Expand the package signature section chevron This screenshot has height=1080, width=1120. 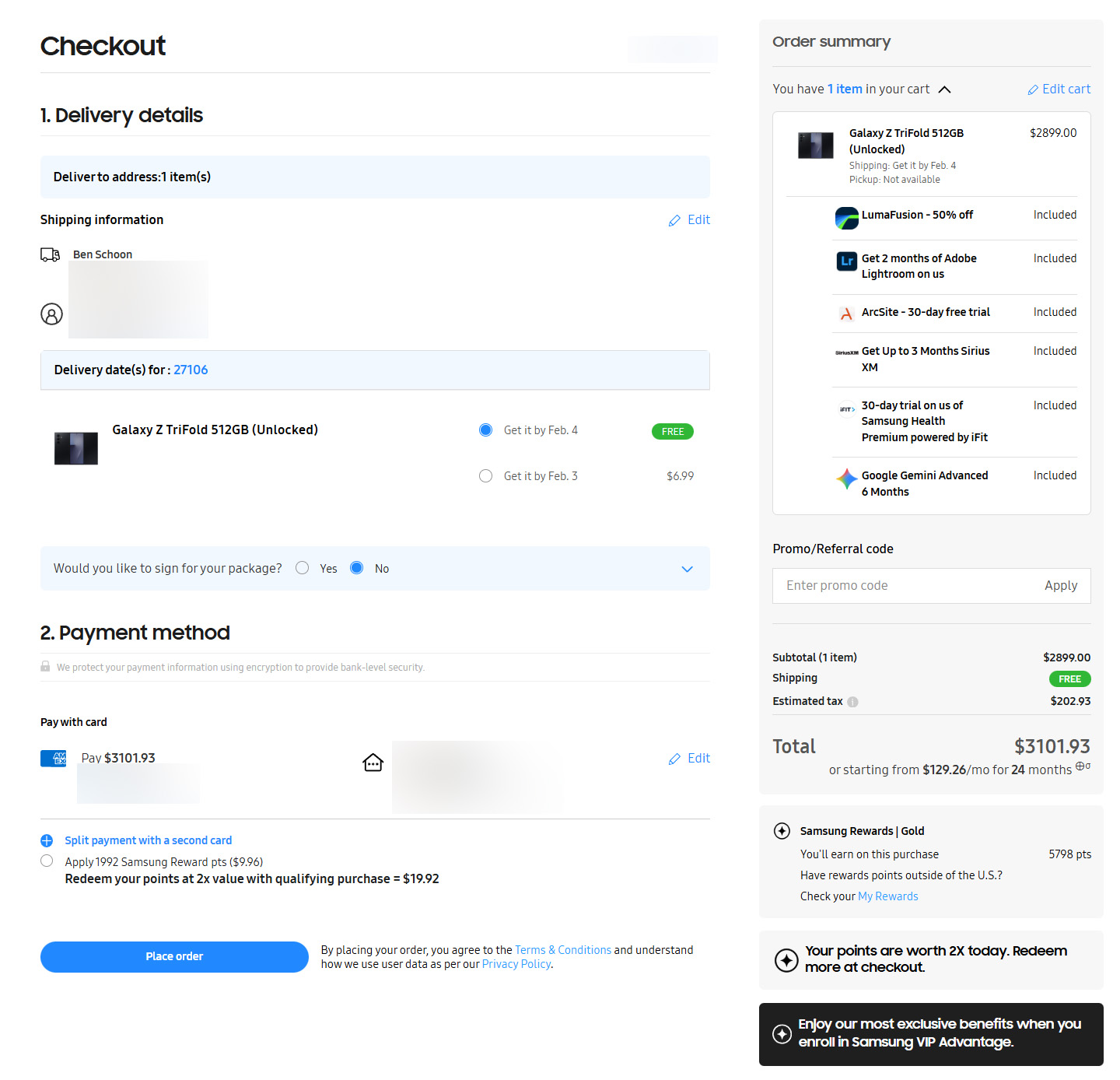click(687, 569)
